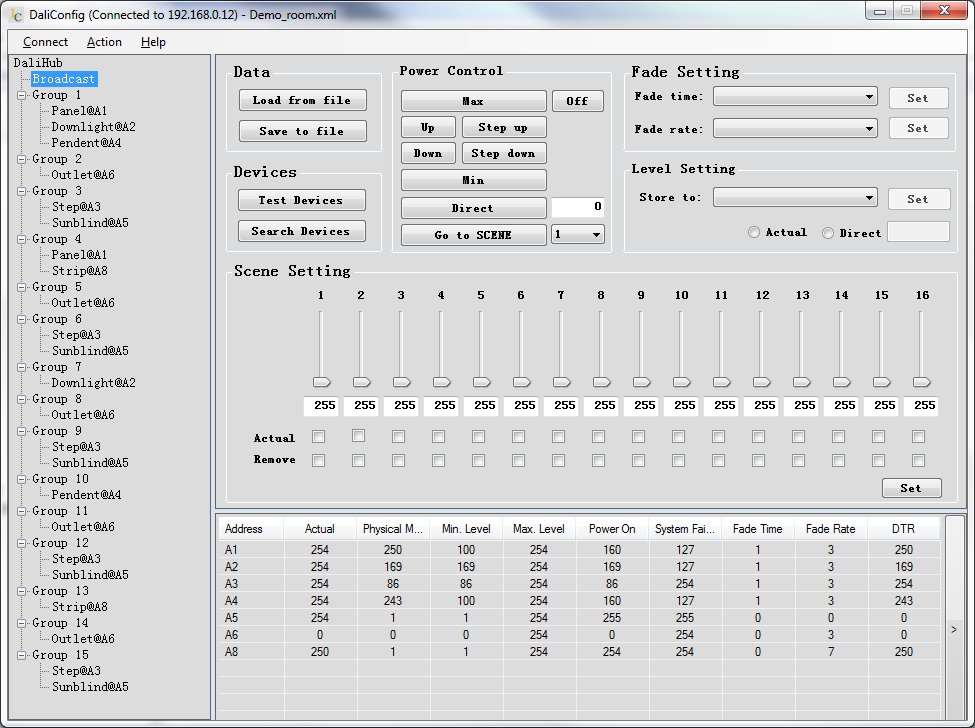Open the Fade time dropdown

795,96
